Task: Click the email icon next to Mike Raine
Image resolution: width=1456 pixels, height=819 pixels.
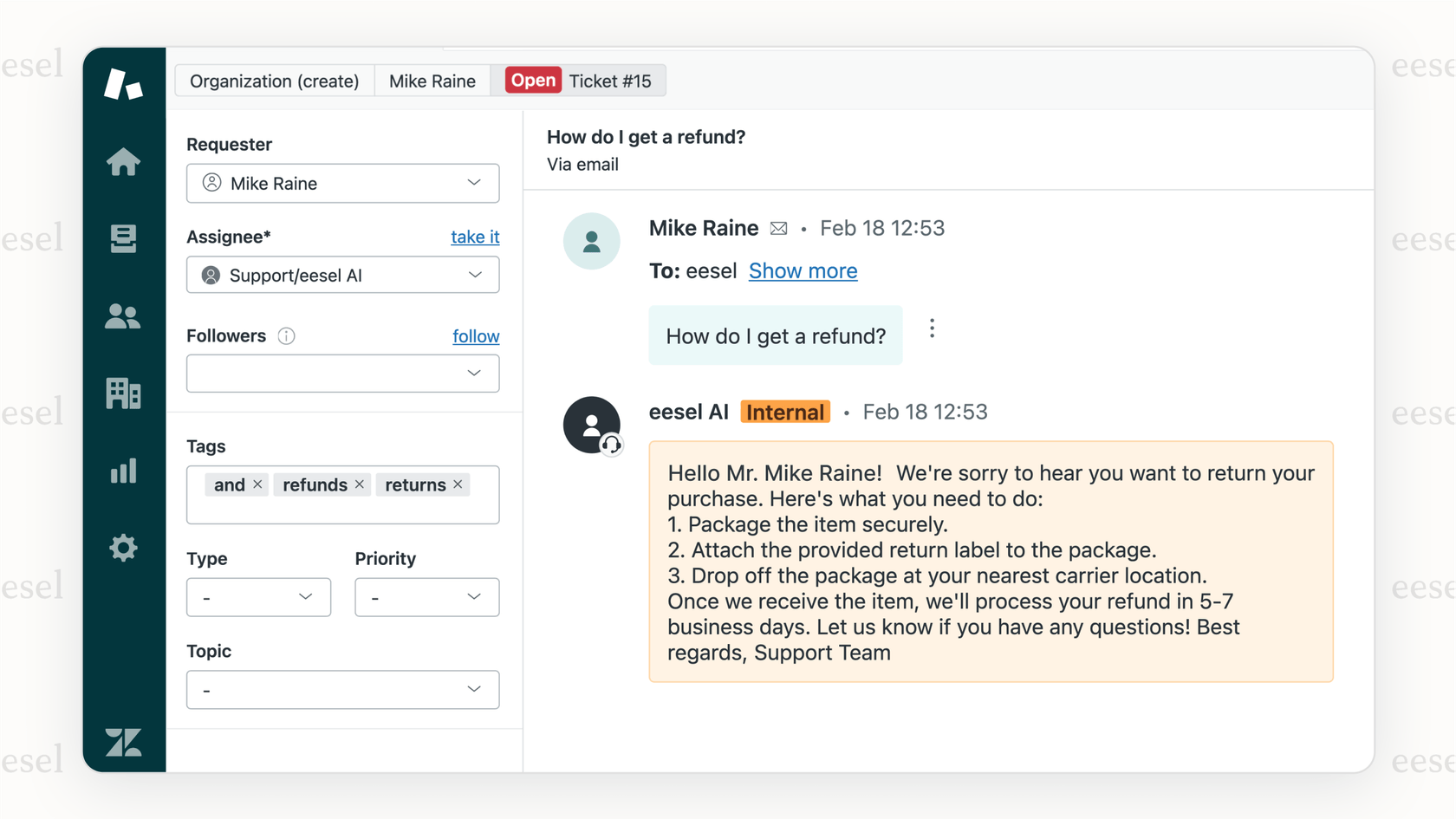Action: point(778,228)
